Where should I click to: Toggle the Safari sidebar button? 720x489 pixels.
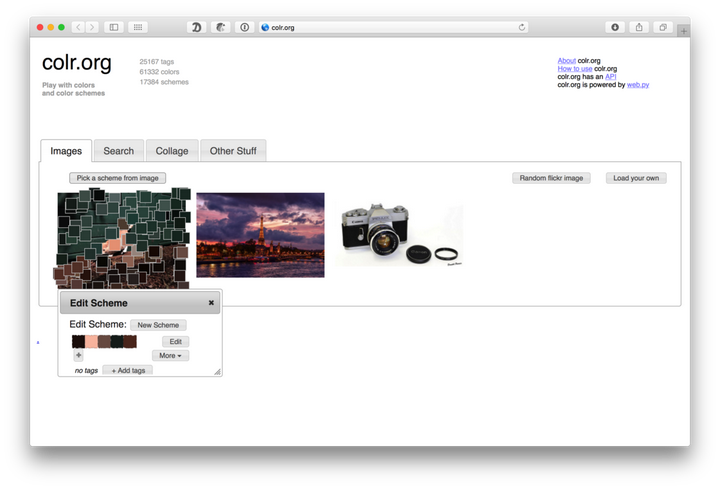pos(114,27)
